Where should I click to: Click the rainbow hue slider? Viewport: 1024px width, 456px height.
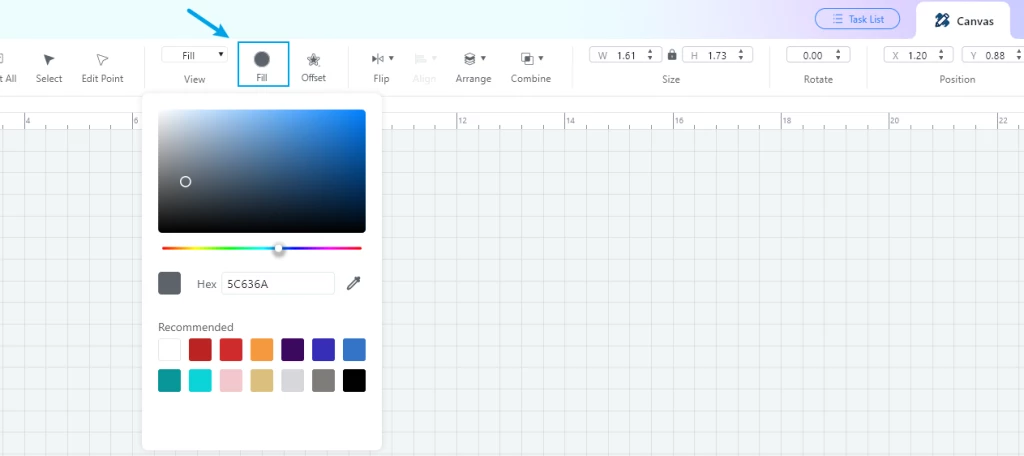click(x=262, y=248)
